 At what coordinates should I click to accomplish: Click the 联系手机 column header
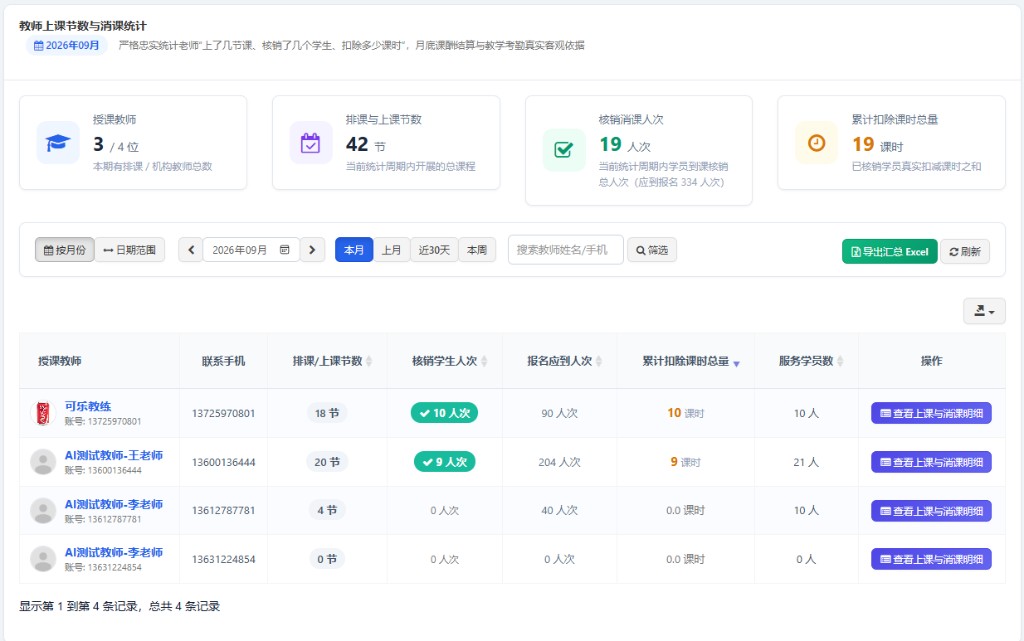click(223, 361)
